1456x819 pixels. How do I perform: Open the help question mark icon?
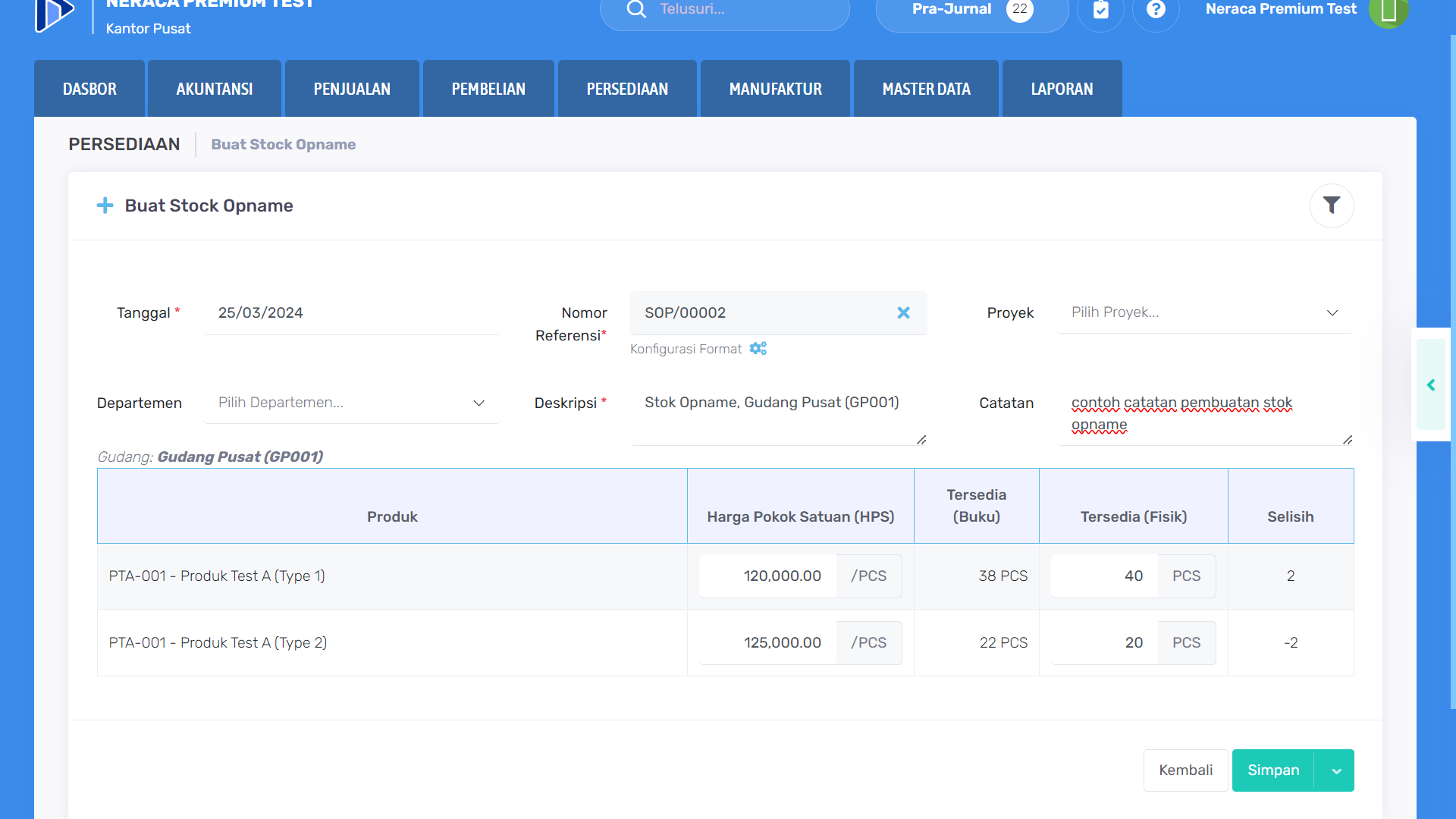1156,9
